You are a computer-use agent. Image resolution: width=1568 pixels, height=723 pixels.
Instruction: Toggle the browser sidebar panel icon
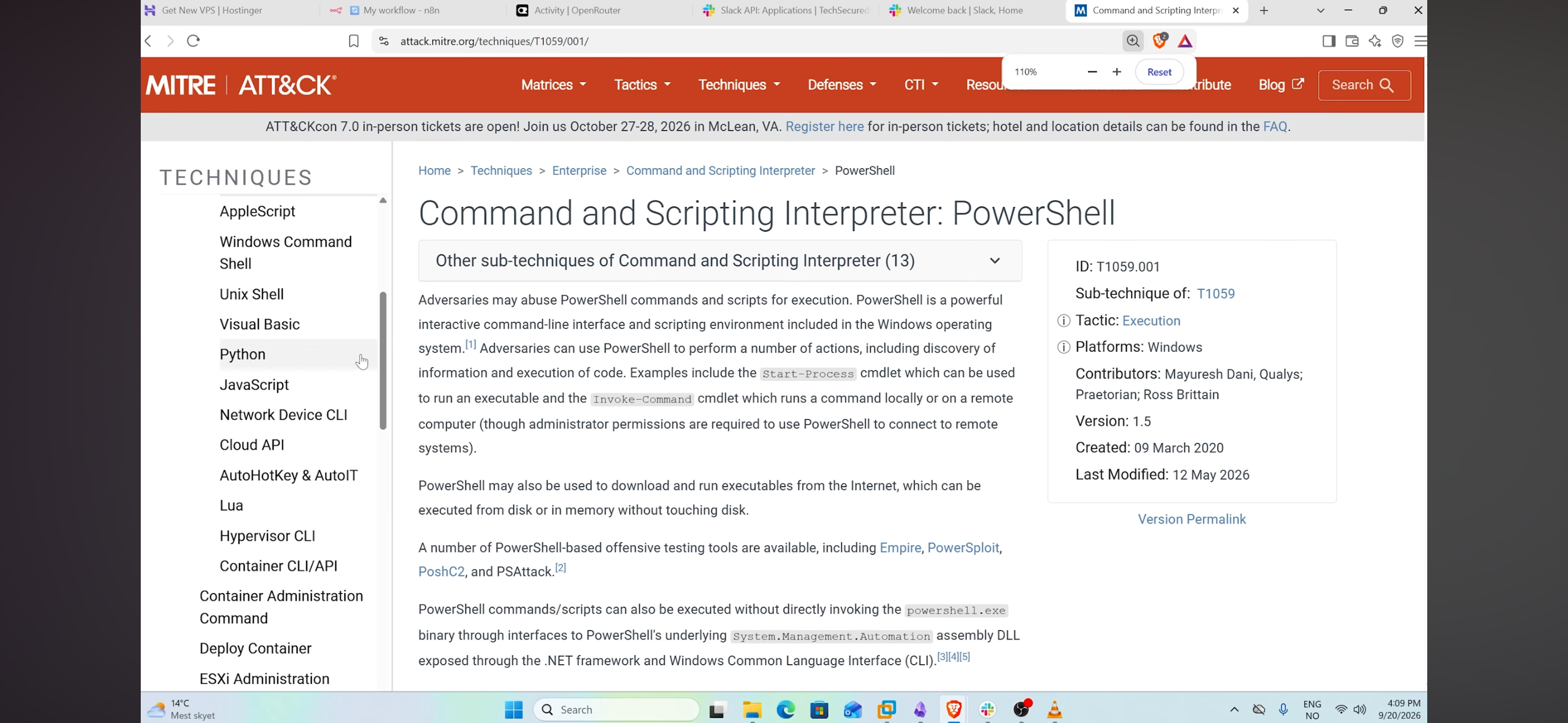[x=1329, y=41]
